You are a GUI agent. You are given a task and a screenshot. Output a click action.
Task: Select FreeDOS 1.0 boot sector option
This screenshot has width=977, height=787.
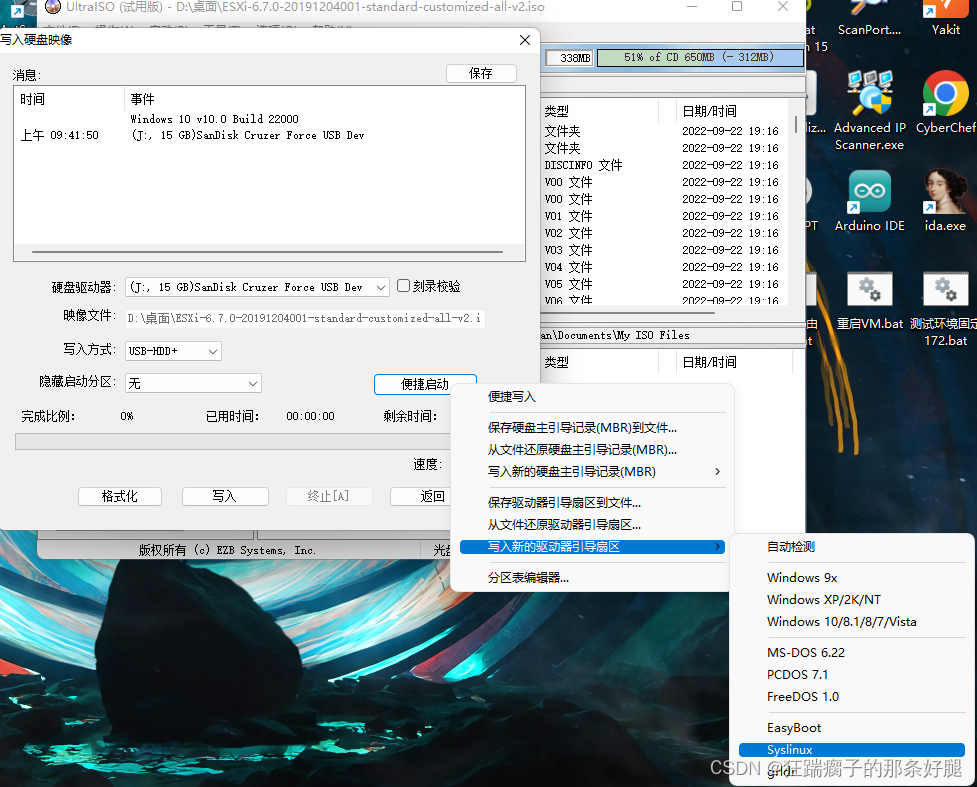803,697
